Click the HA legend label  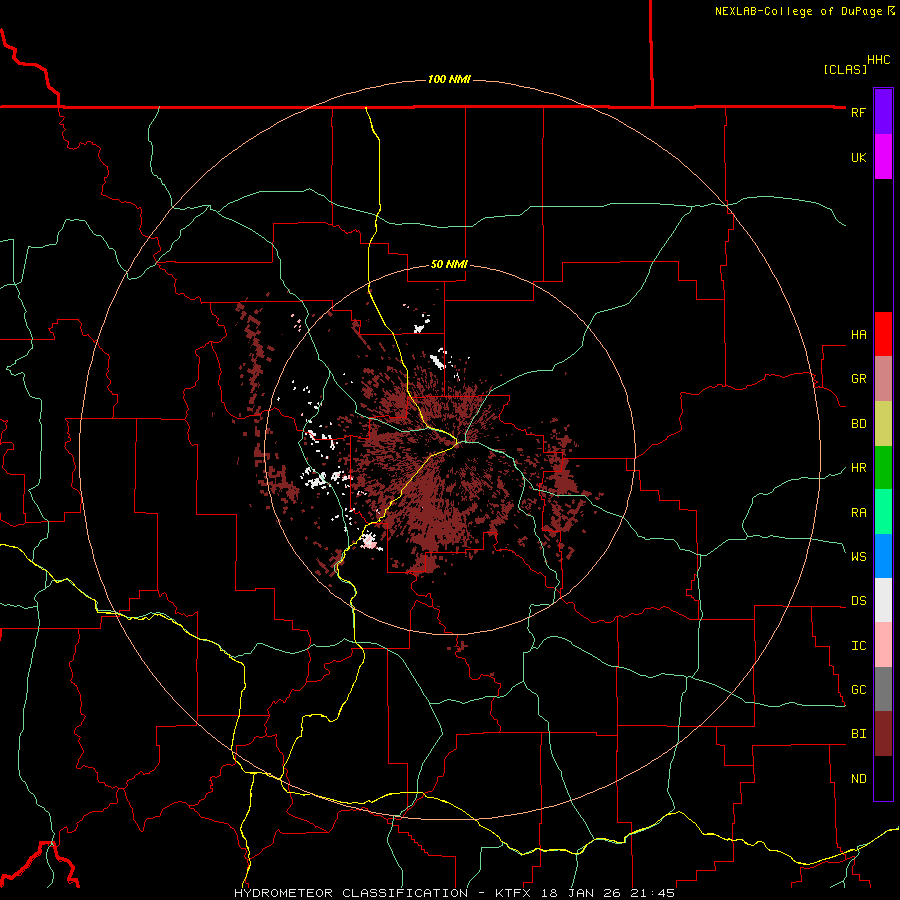pyautogui.click(x=858, y=335)
